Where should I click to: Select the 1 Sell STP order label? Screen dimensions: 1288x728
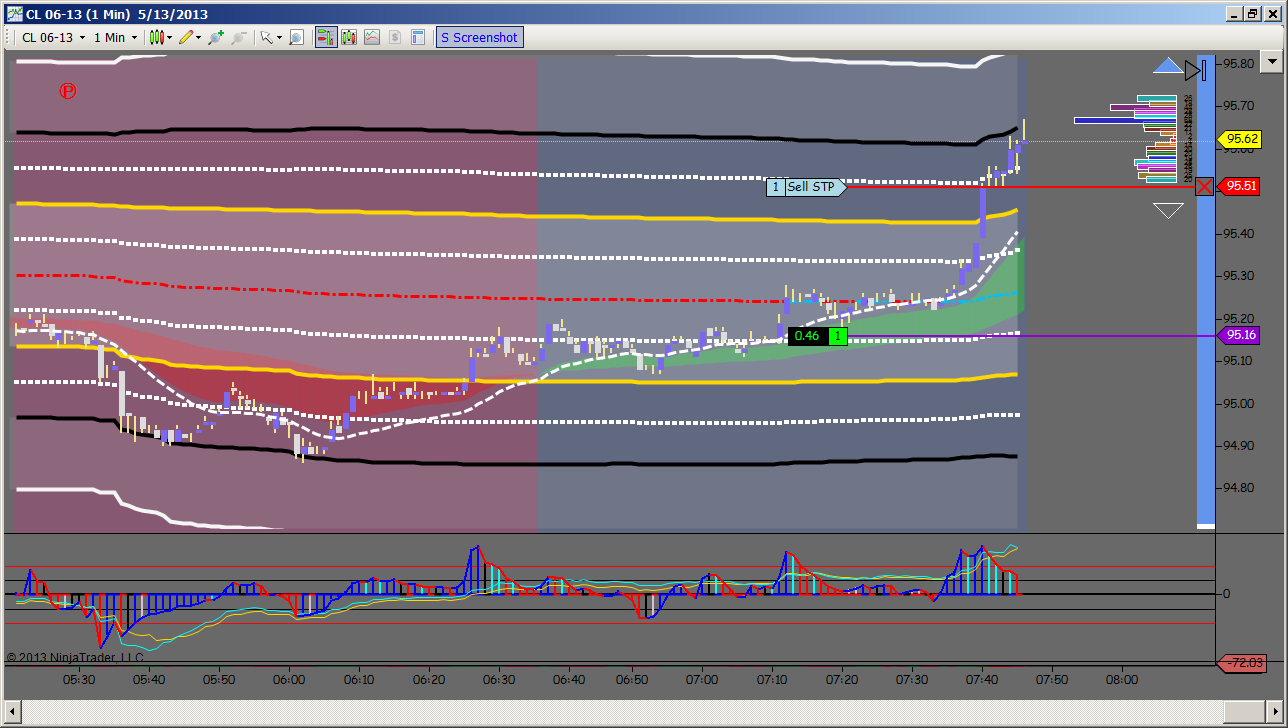click(807, 187)
